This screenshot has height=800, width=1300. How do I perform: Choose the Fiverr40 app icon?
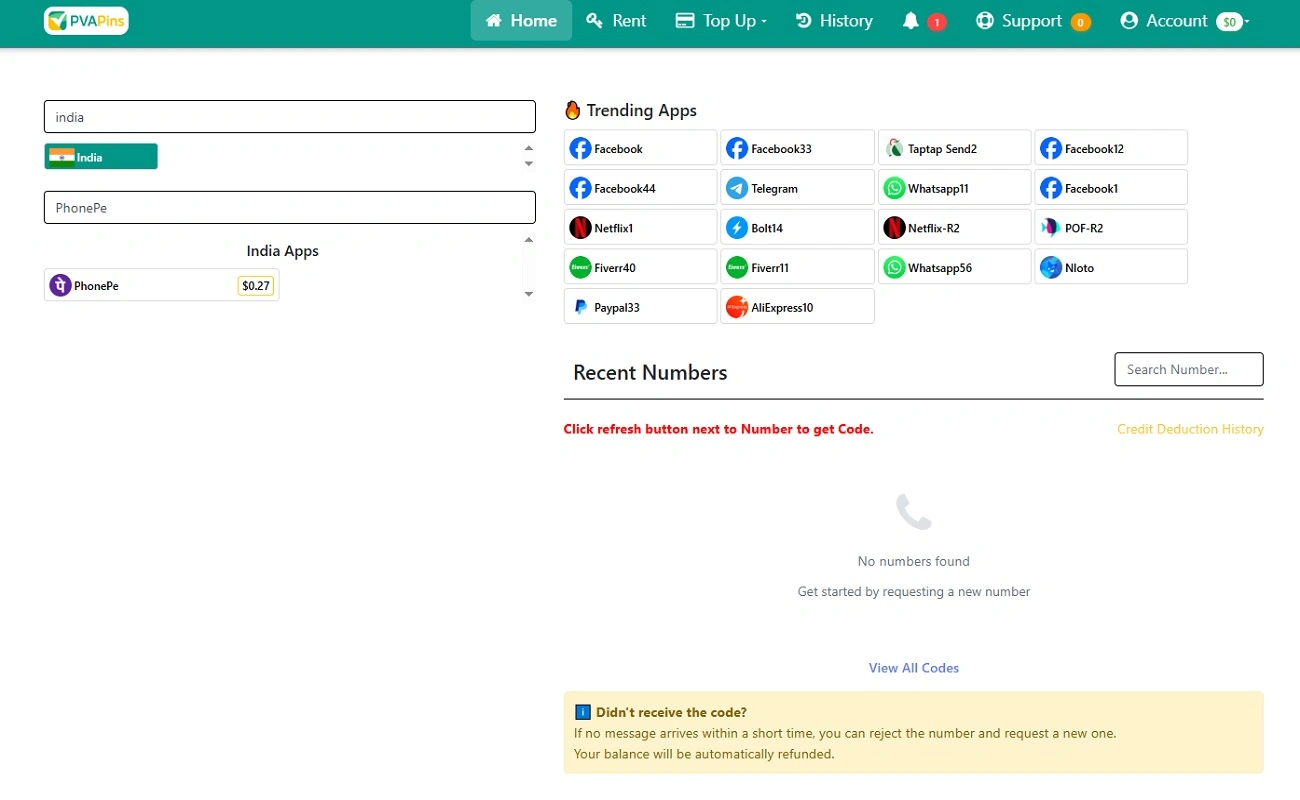[580, 268]
